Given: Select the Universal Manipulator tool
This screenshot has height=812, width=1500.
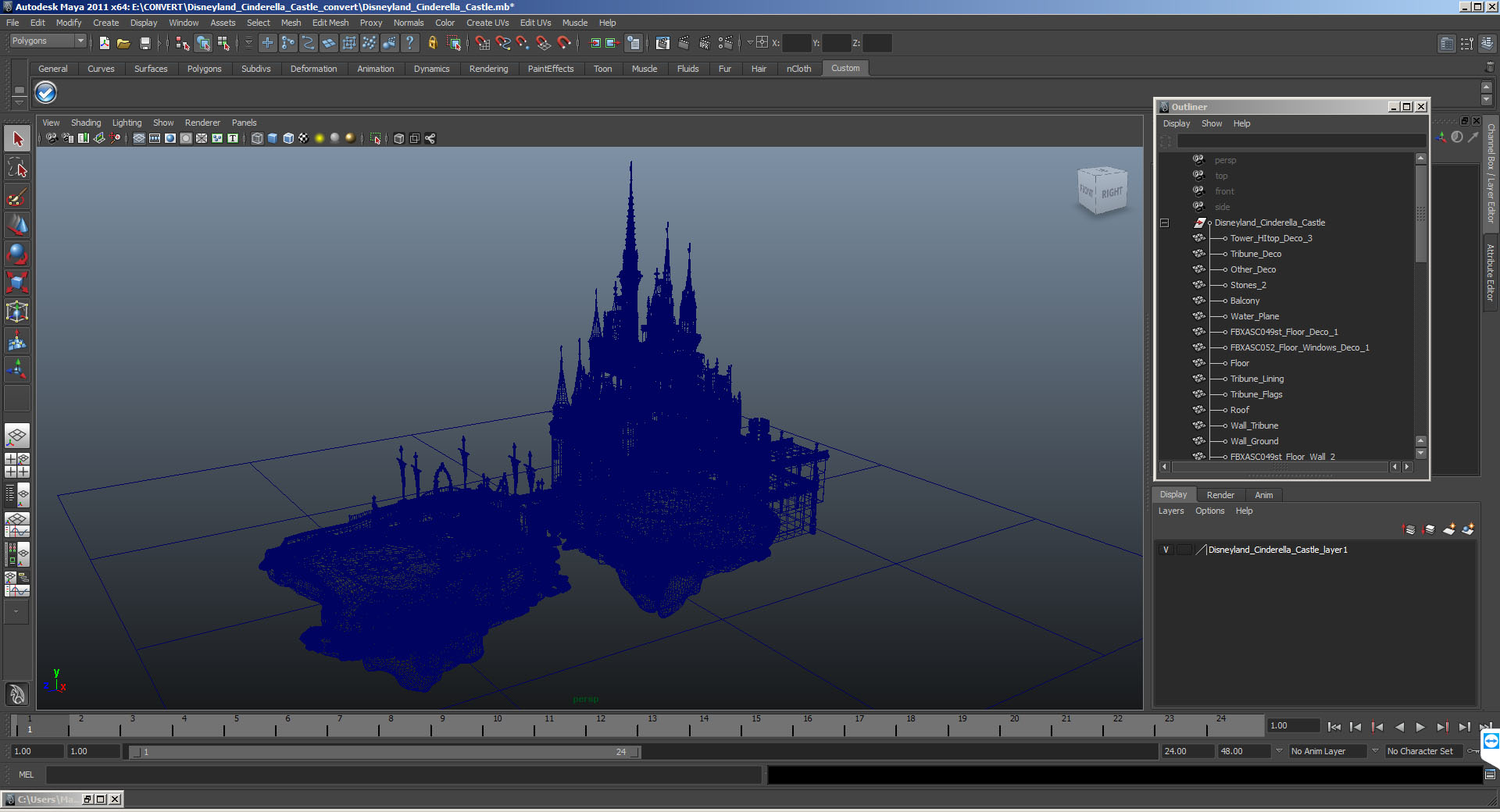Looking at the screenshot, I should 17,312.
